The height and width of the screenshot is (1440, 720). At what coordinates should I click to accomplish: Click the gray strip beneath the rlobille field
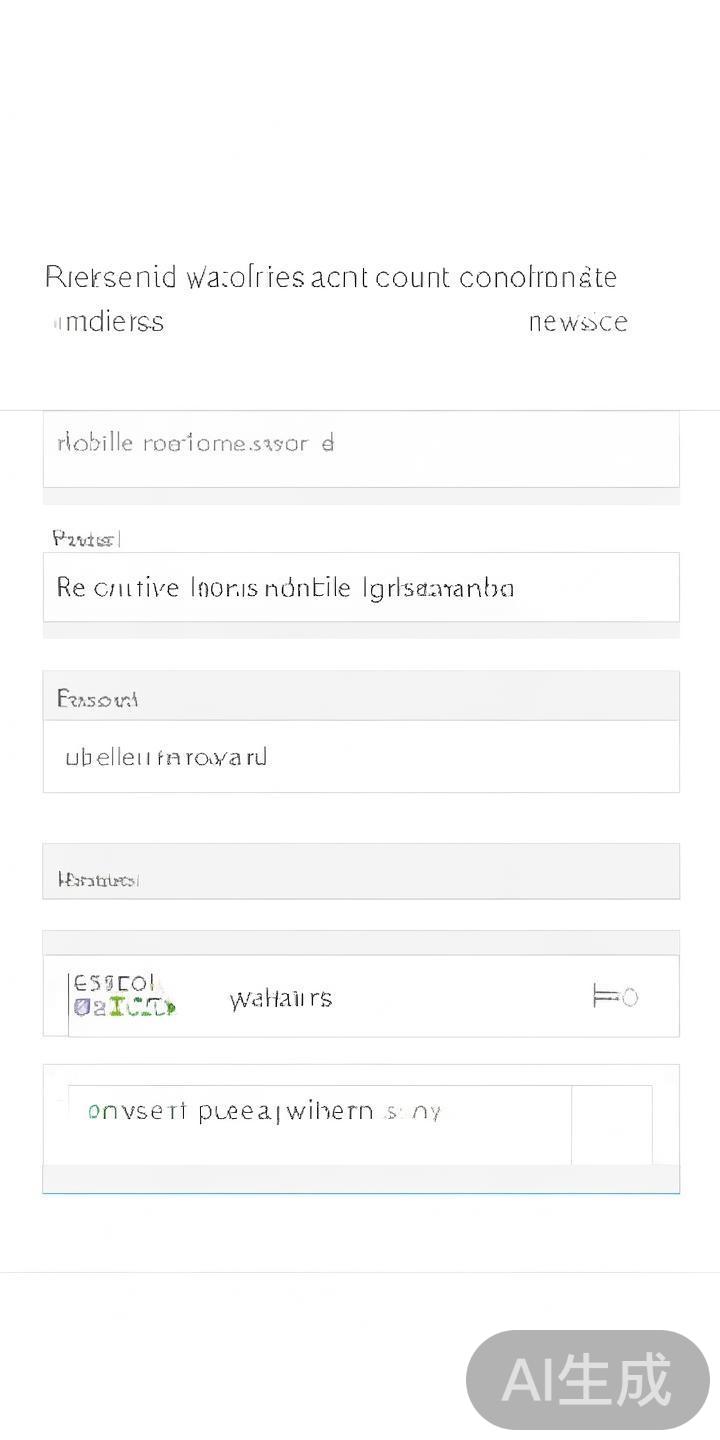(360, 496)
